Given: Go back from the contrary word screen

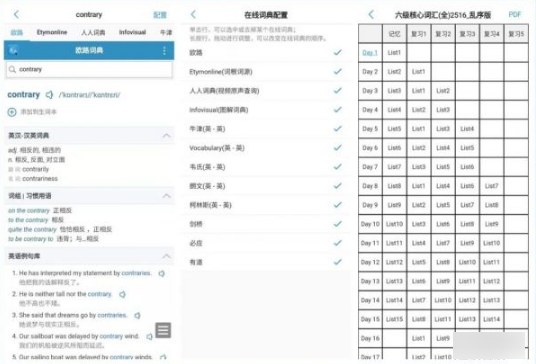Looking at the screenshot, I should click(16, 14).
